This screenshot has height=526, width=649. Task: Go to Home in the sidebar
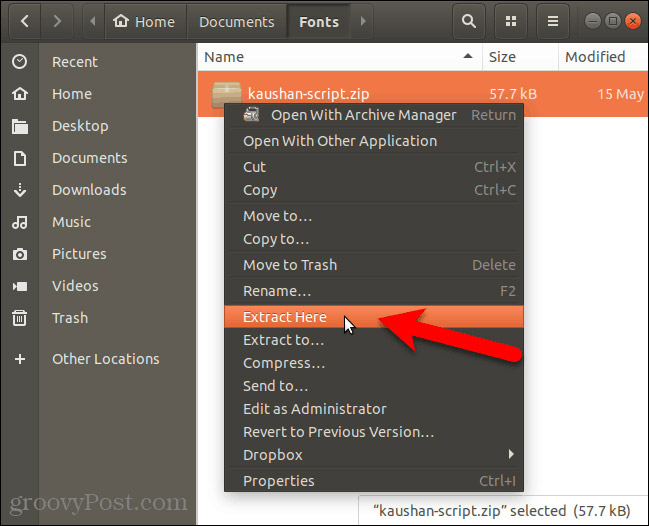click(x=72, y=94)
